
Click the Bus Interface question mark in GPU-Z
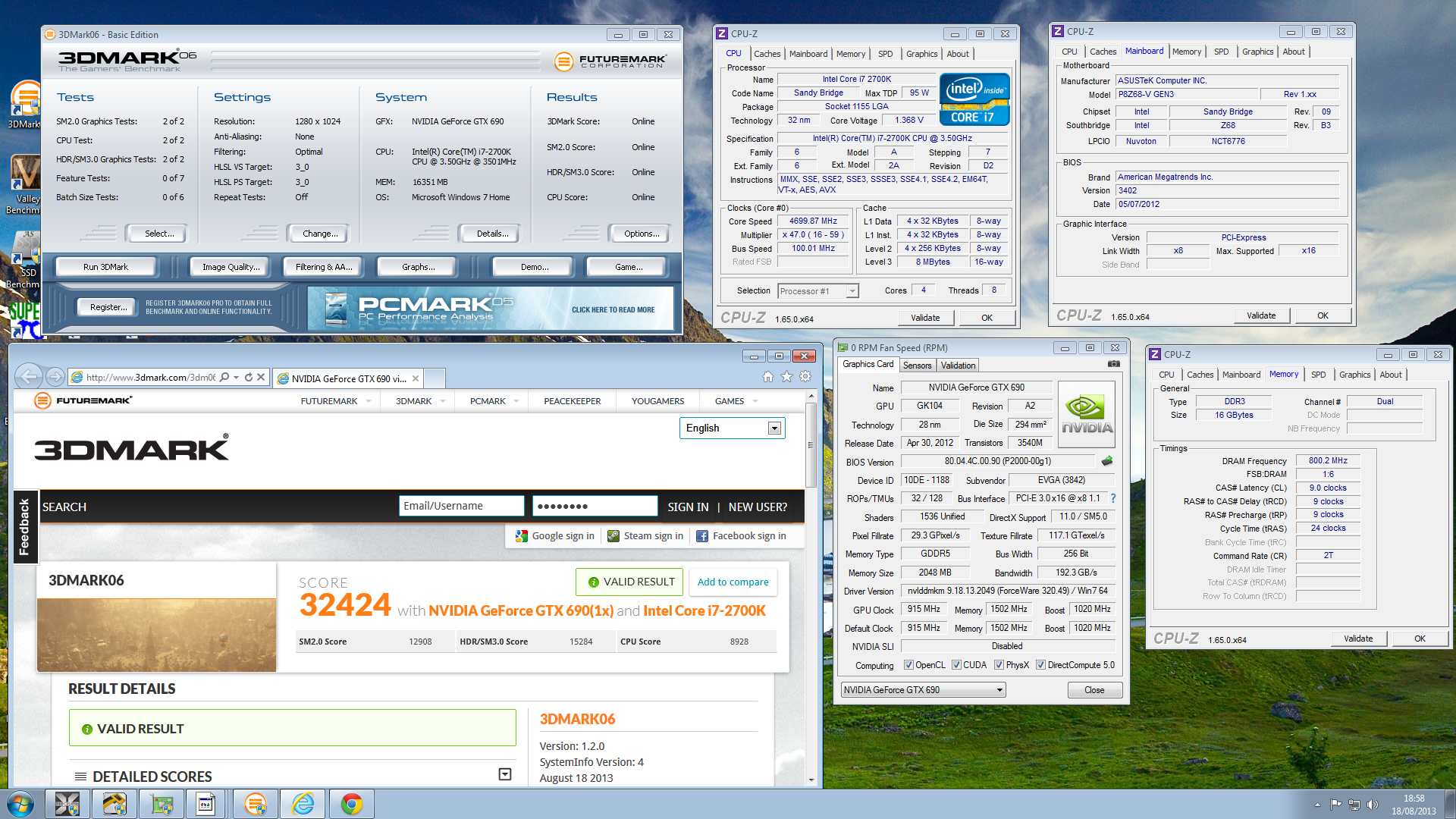pyautogui.click(x=1113, y=498)
